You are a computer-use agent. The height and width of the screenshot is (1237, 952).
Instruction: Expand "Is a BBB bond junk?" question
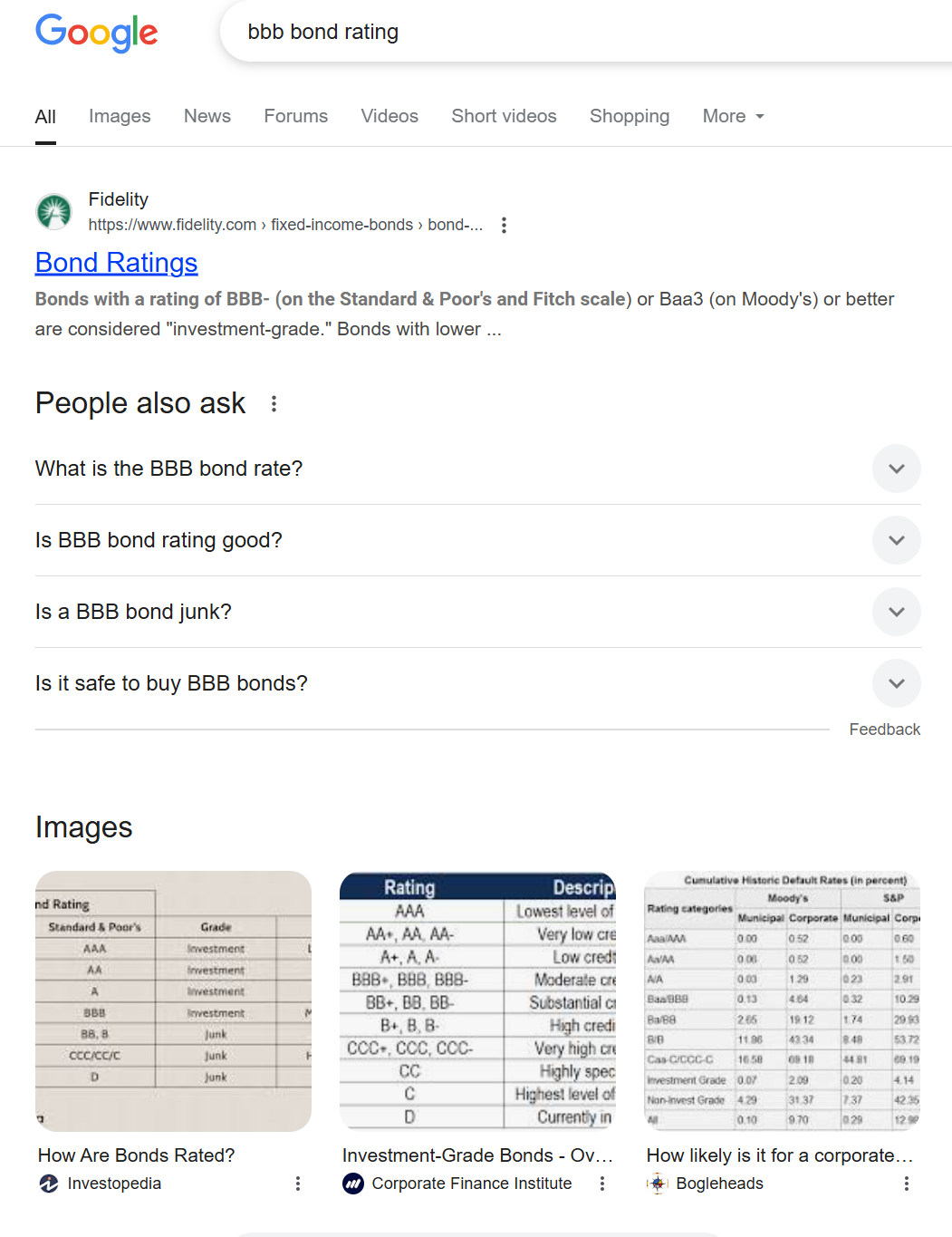coord(896,612)
